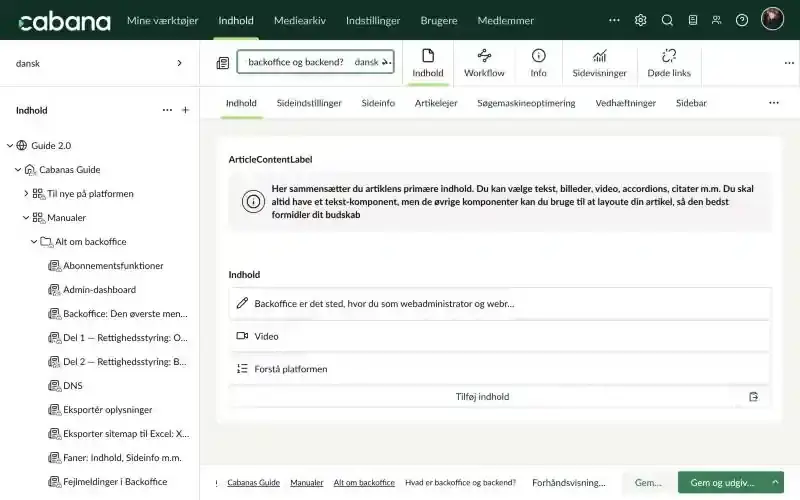The image size is (800, 500).
Task: Open the log book icon in header
Action: 692,20
